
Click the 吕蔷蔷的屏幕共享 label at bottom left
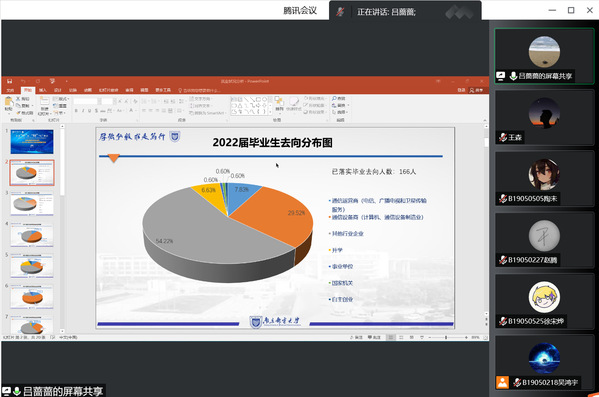point(63,391)
